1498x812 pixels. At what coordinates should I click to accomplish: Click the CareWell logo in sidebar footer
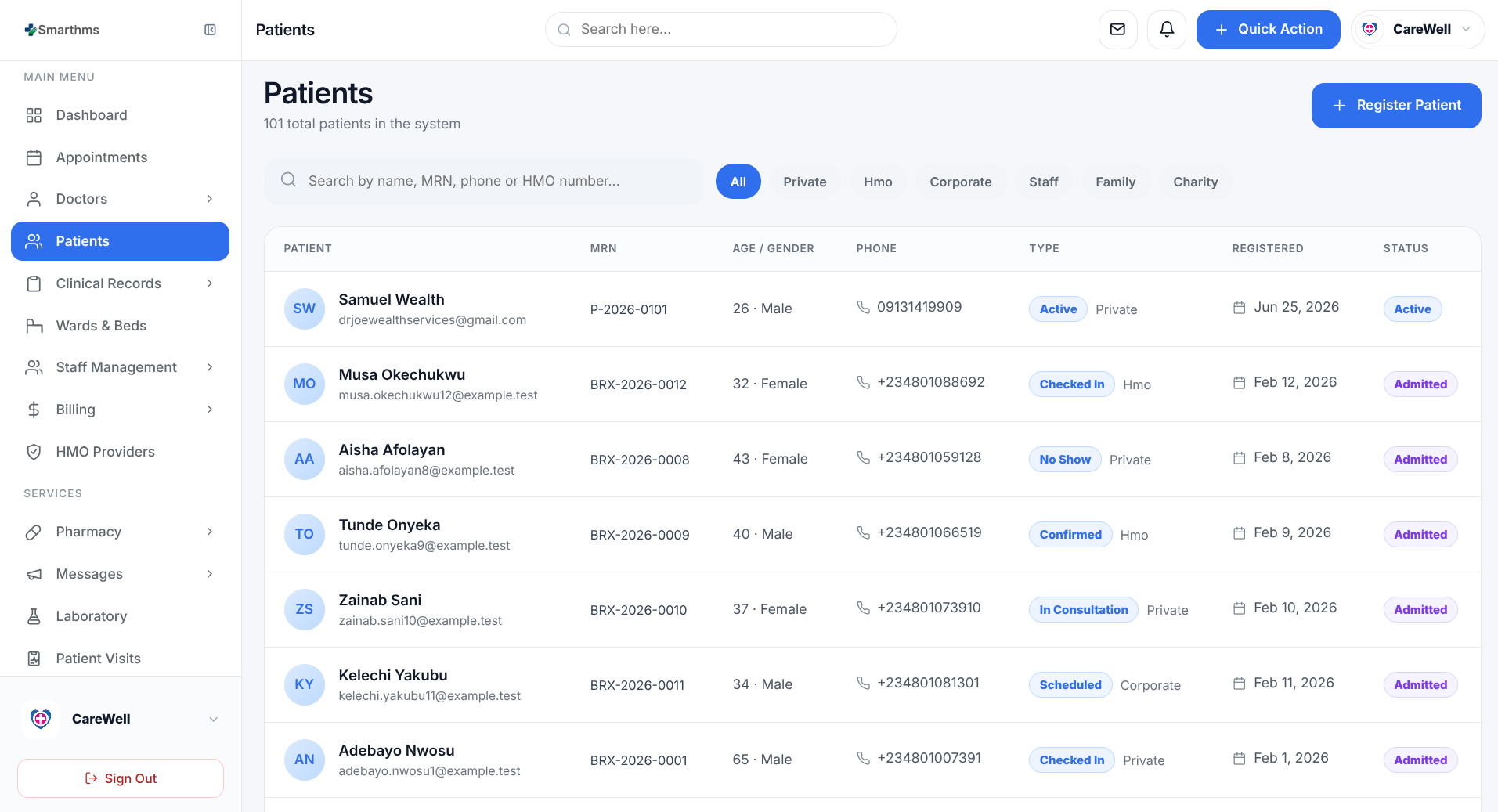click(x=41, y=719)
